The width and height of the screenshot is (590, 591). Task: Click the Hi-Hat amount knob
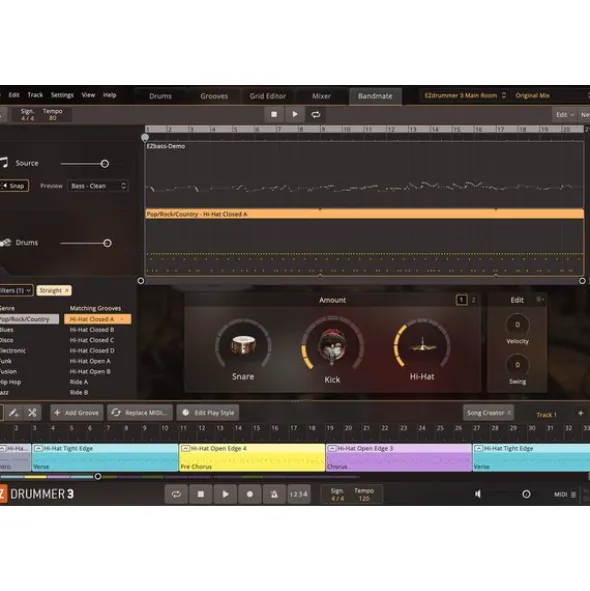[422, 345]
